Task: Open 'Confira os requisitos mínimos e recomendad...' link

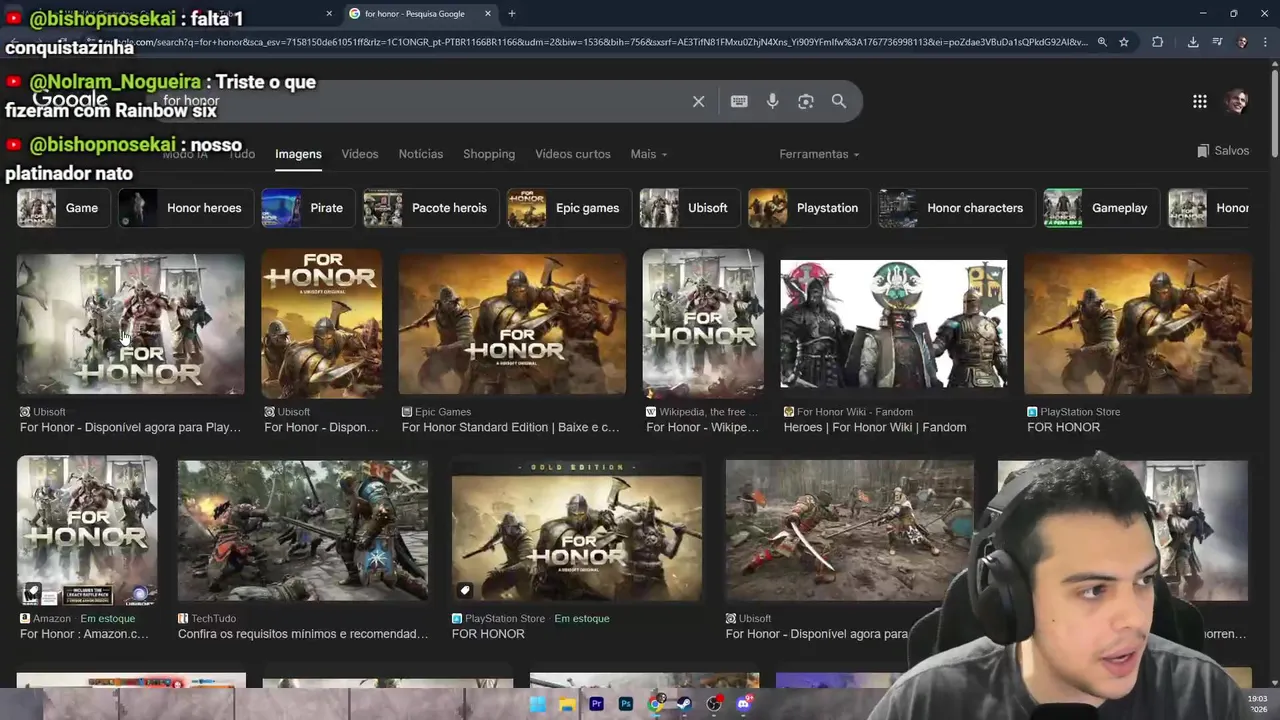Action: pos(303,634)
